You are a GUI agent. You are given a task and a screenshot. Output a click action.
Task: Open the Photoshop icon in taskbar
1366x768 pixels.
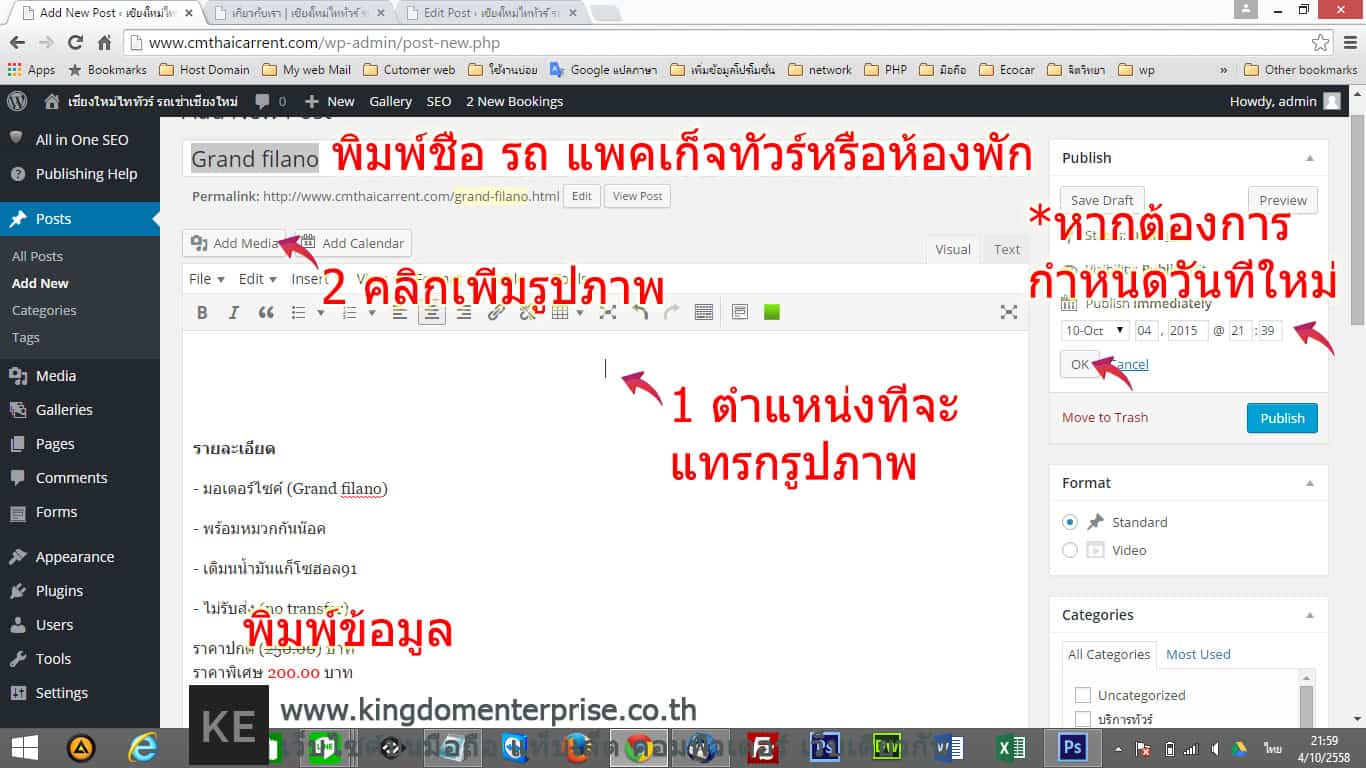pos(1072,747)
